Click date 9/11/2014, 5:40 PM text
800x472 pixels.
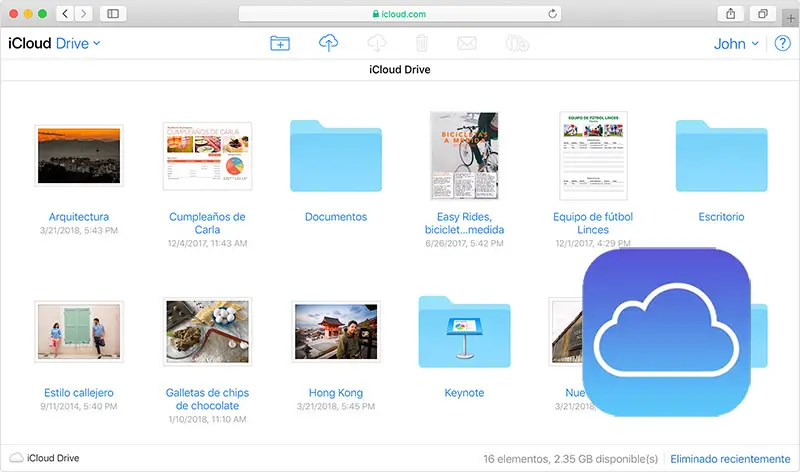click(x=79, y=407)
